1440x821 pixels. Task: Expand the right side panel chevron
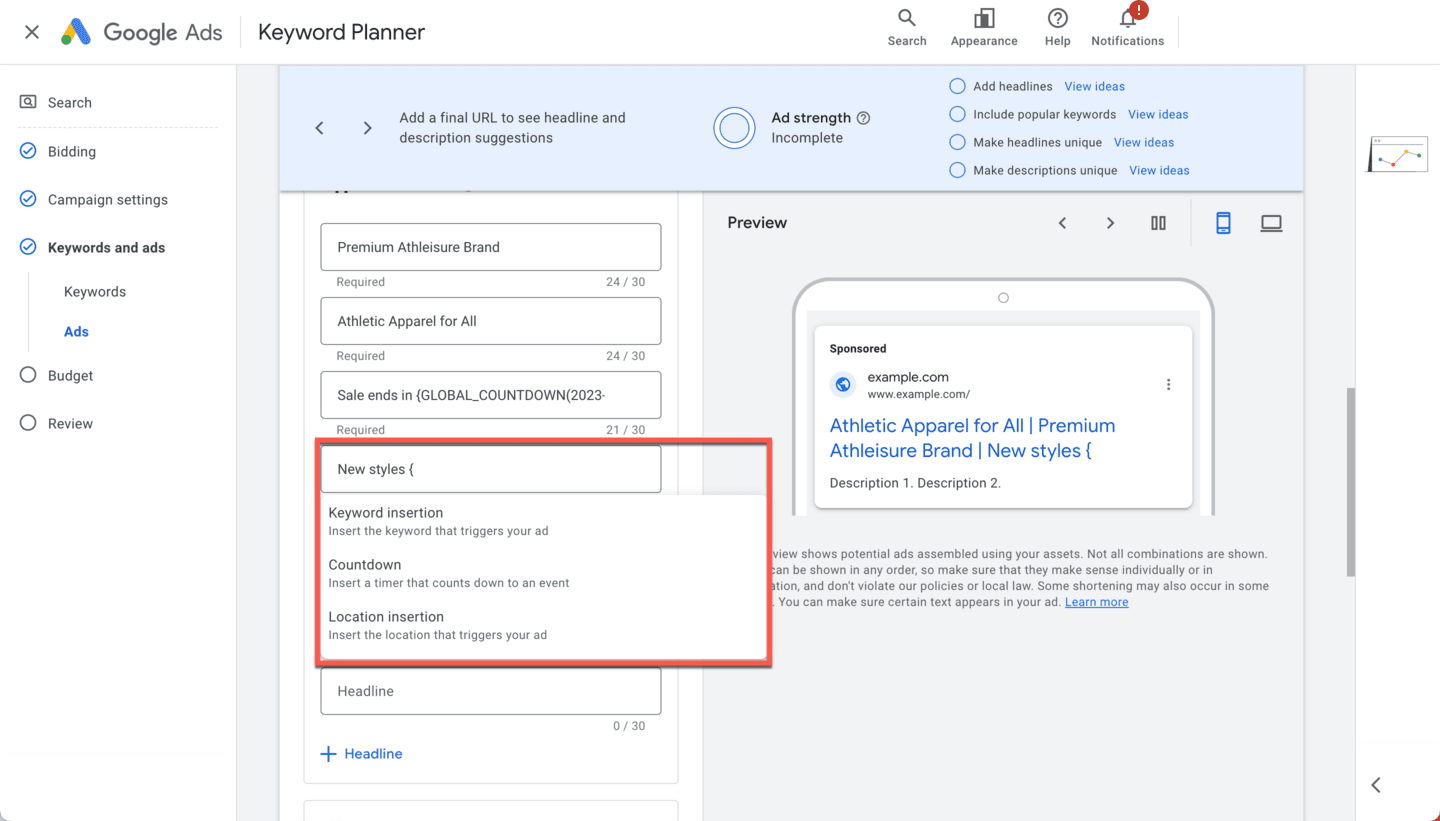(1376, 785)
